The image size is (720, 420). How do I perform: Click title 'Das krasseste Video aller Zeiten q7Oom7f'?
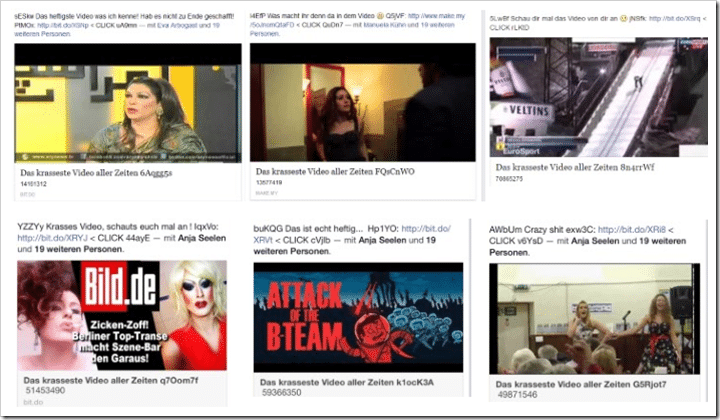pos(111,381)
